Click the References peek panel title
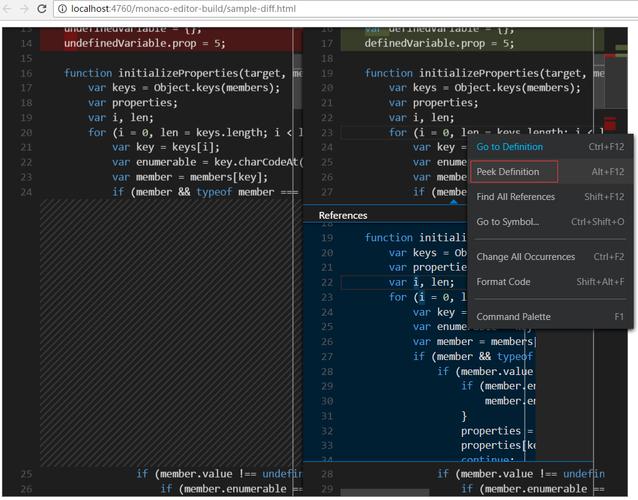 pyautogui.click(x=343, y=215)
